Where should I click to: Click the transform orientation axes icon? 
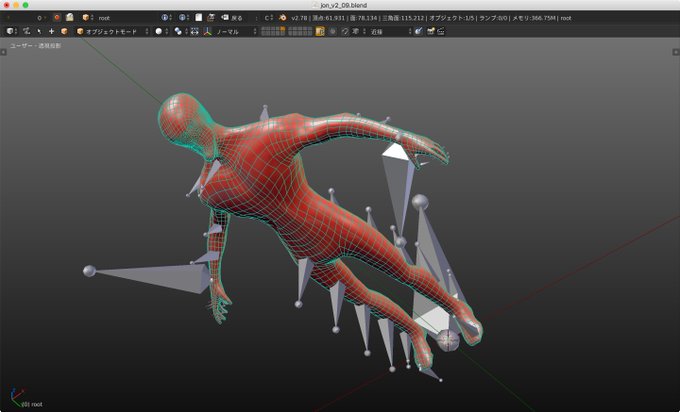(x=208, y=31)
